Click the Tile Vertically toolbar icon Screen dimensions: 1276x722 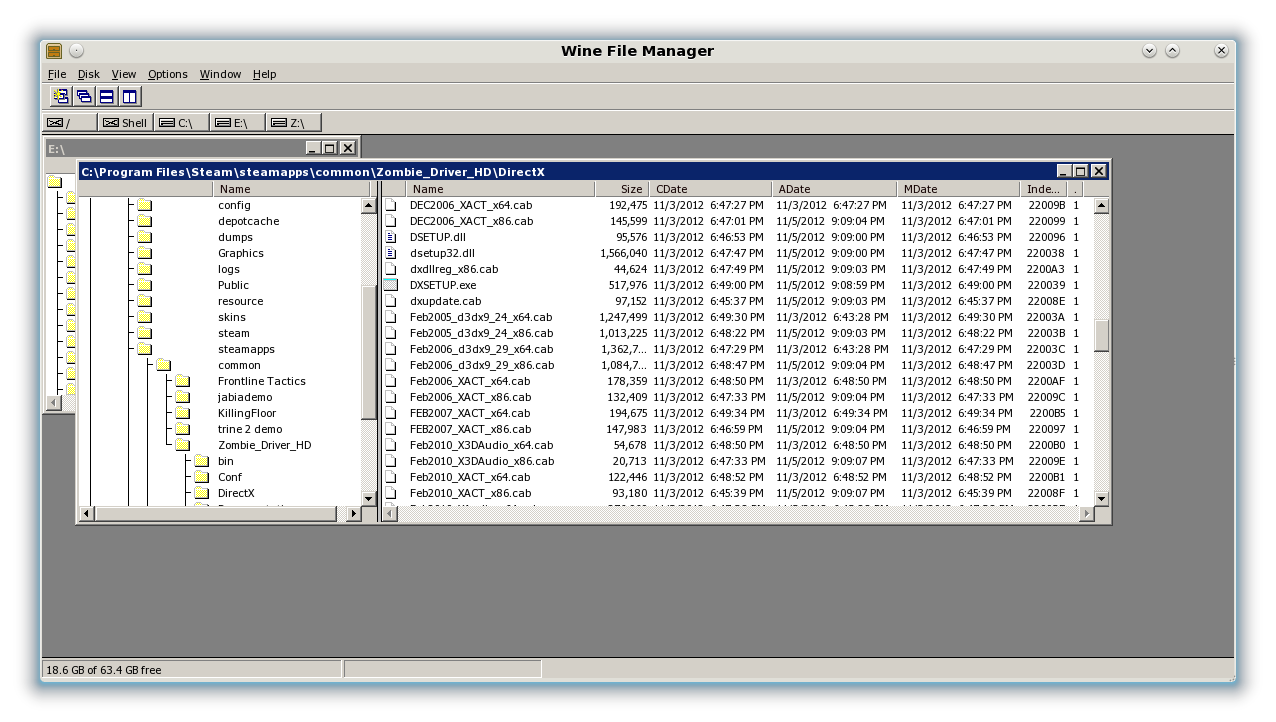pyautogui.click(x=130, y=96)
